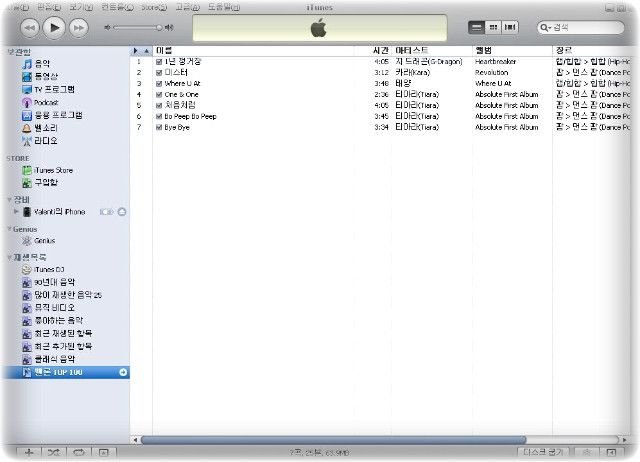
Task: Click the Previous track rewind button
Action: pyautogui.click(x=30, y=28)
